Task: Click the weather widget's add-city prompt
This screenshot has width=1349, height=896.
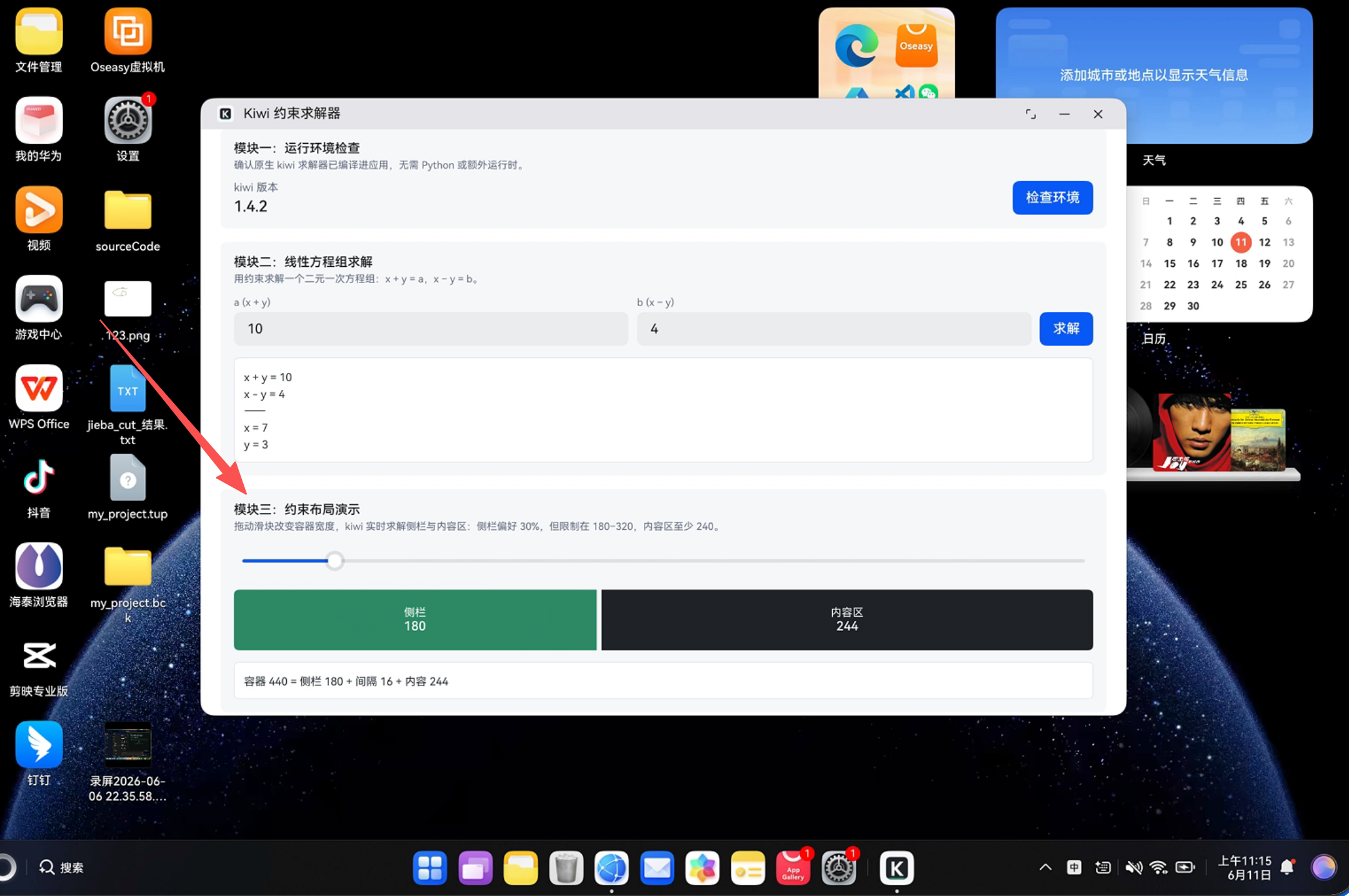Action: point(1154,75)
